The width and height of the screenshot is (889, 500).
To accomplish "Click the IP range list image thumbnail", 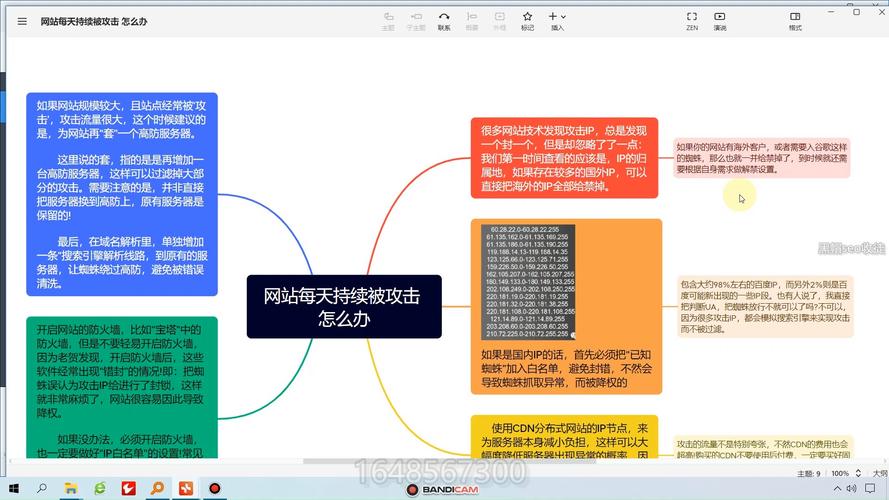I will pyautogui.click(x=528, y=282).
